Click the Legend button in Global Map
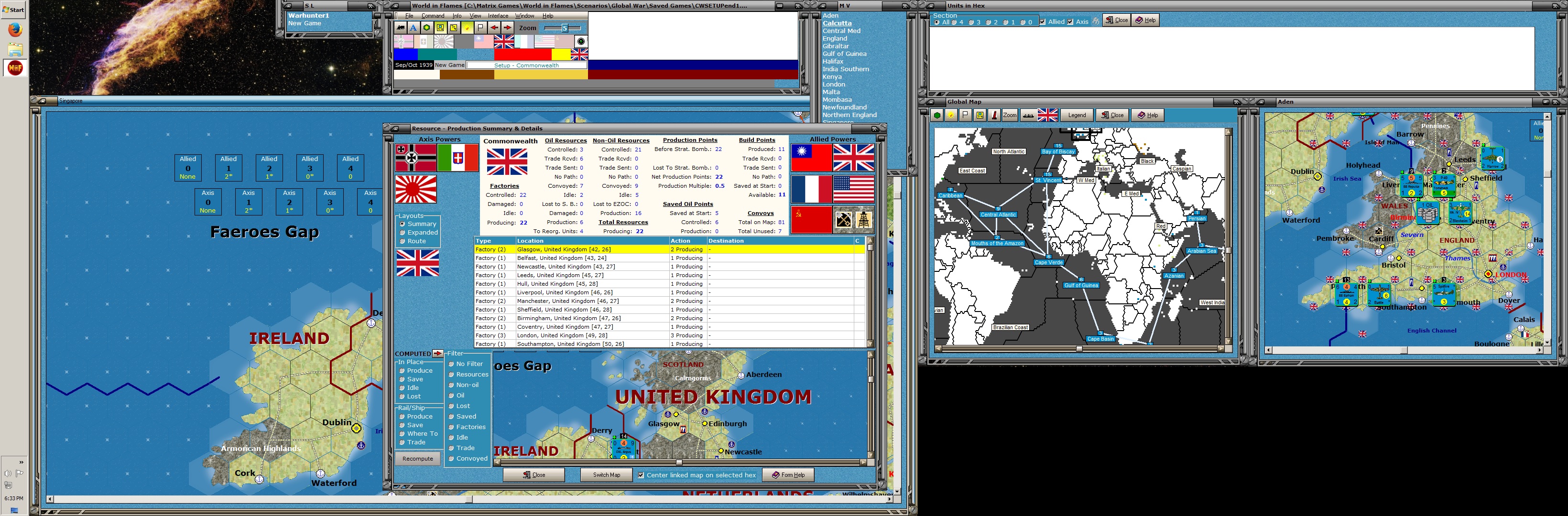This screenshot has height=516, width=1568. click(1077, 115)
